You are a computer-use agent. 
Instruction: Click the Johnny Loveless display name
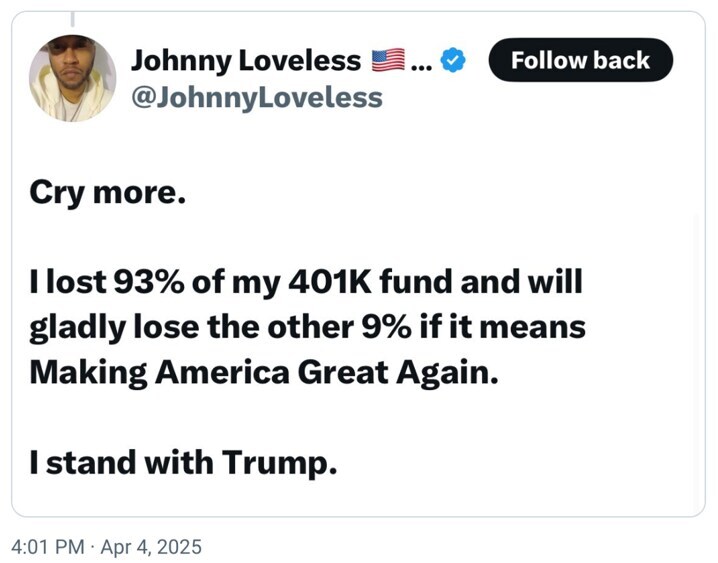[x=245, y=61]
